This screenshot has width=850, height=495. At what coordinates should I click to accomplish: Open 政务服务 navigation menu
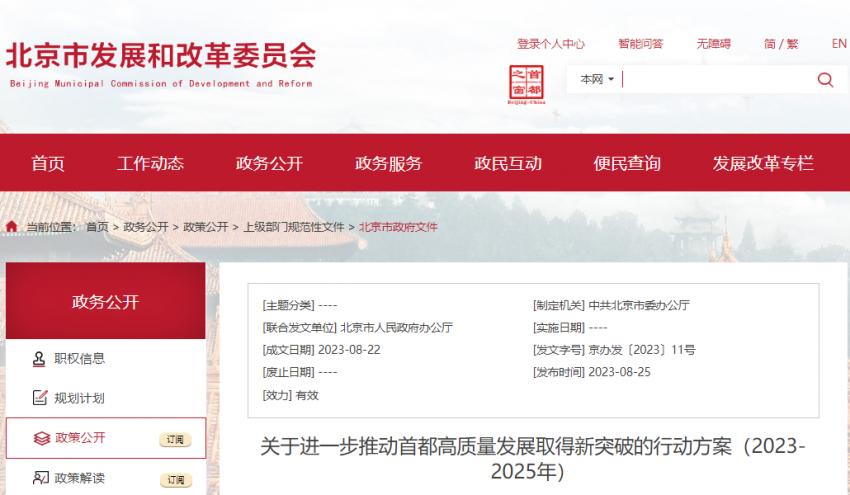tap(389, 163)
